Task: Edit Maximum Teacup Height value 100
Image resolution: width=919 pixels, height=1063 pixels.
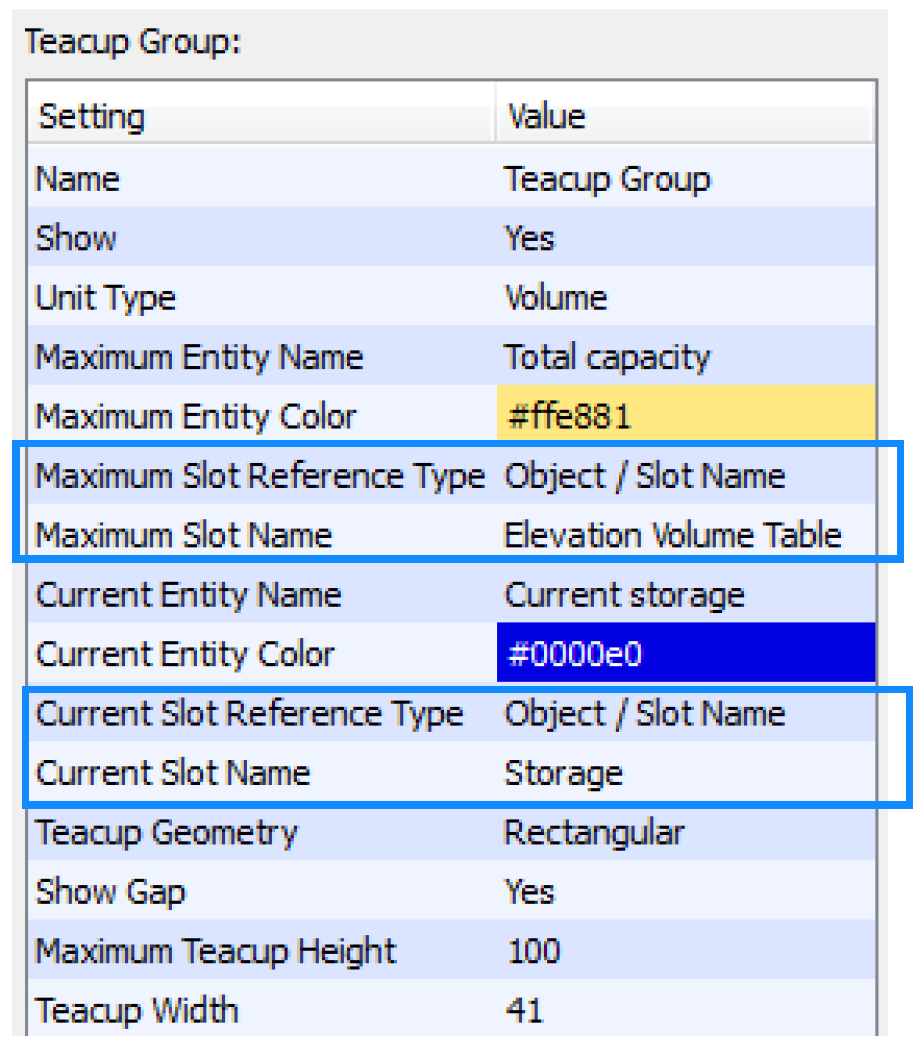Action: (x=533, y=951)
